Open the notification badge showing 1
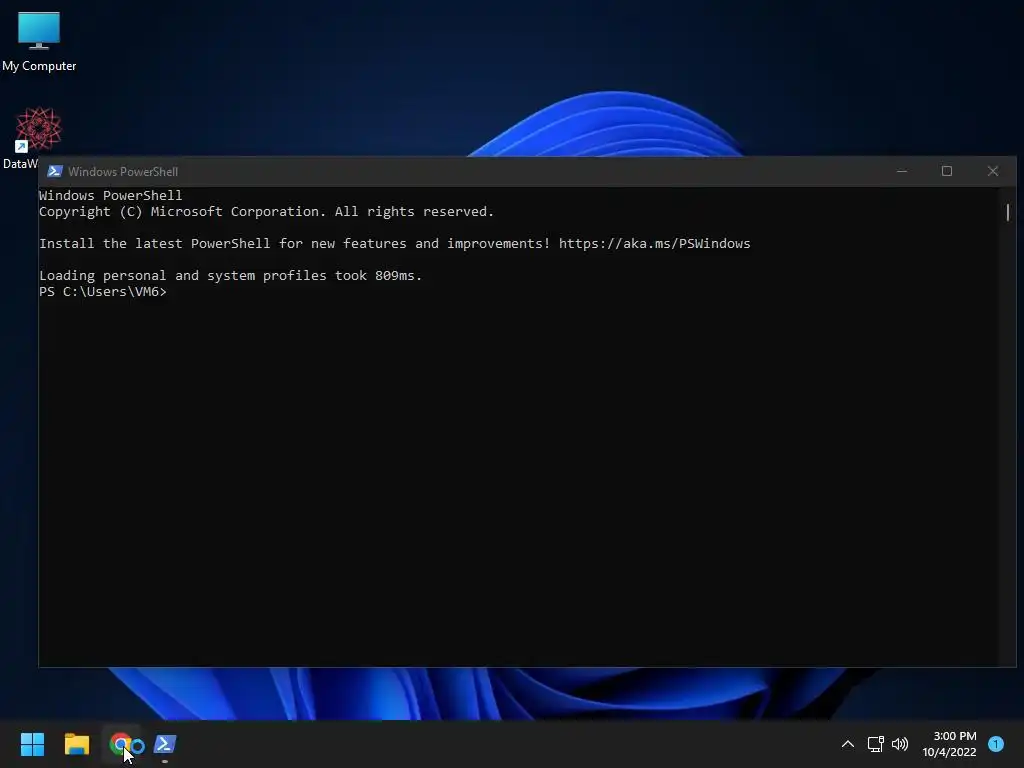The image size is (1024, 768). tap(995, 744)
